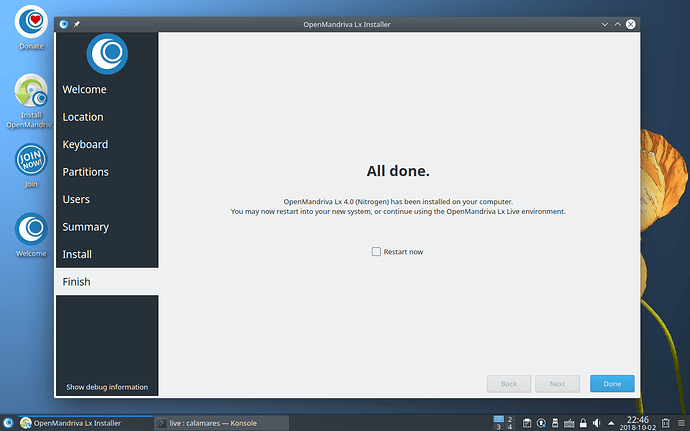Screen dimensions: 690x431
Task: Open the removable devices tray icon
Action: pyautogui.click(x=555, y=423)
